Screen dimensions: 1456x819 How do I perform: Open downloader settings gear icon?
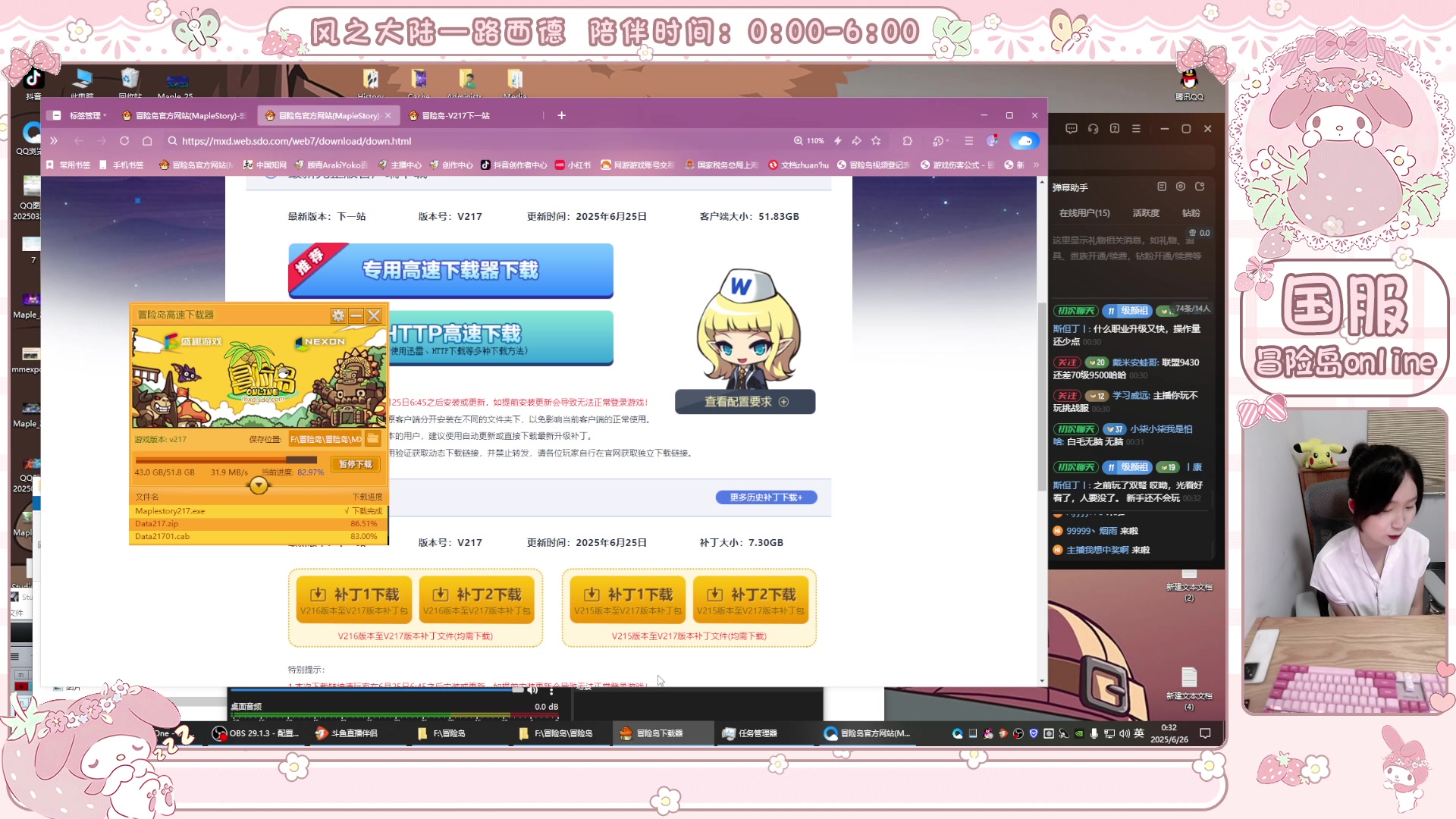(338, 315)
